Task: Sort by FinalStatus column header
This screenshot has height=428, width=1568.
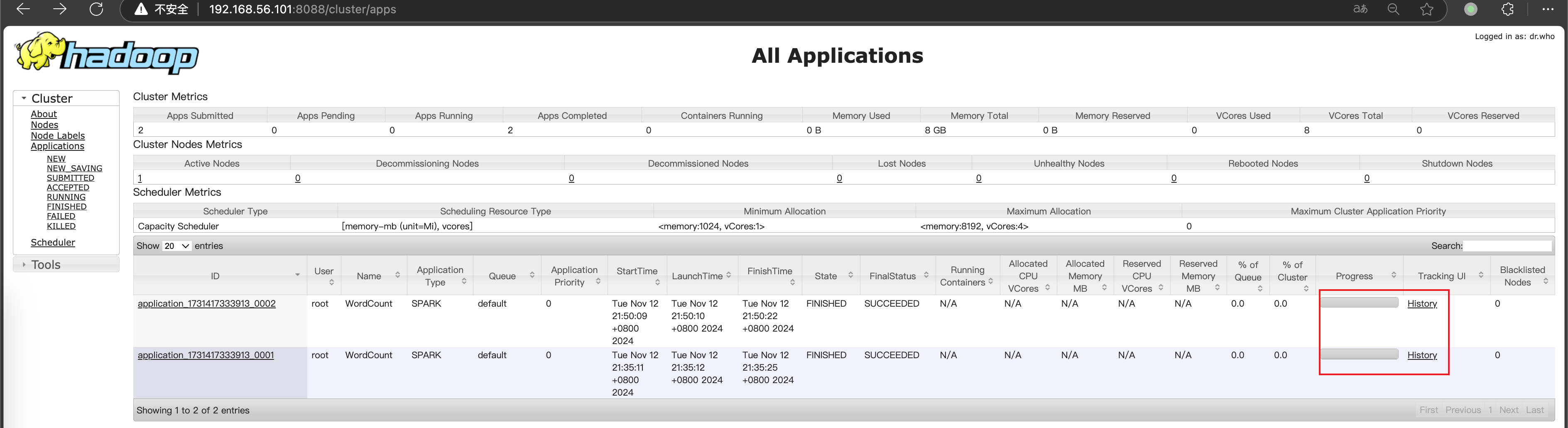Action: click(x=897, y=276)
